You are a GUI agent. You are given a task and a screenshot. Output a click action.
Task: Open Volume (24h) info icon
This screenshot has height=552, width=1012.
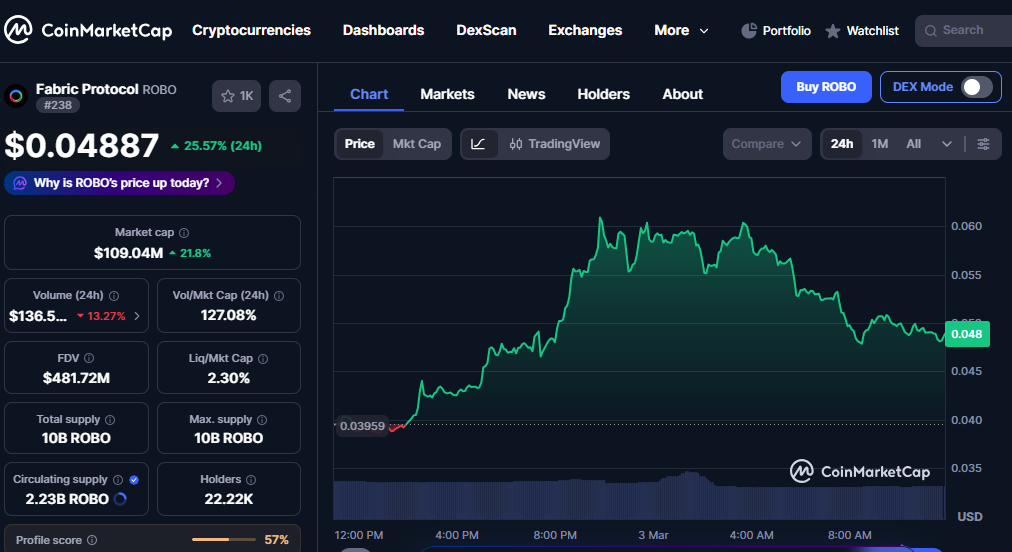pos(114,296)
